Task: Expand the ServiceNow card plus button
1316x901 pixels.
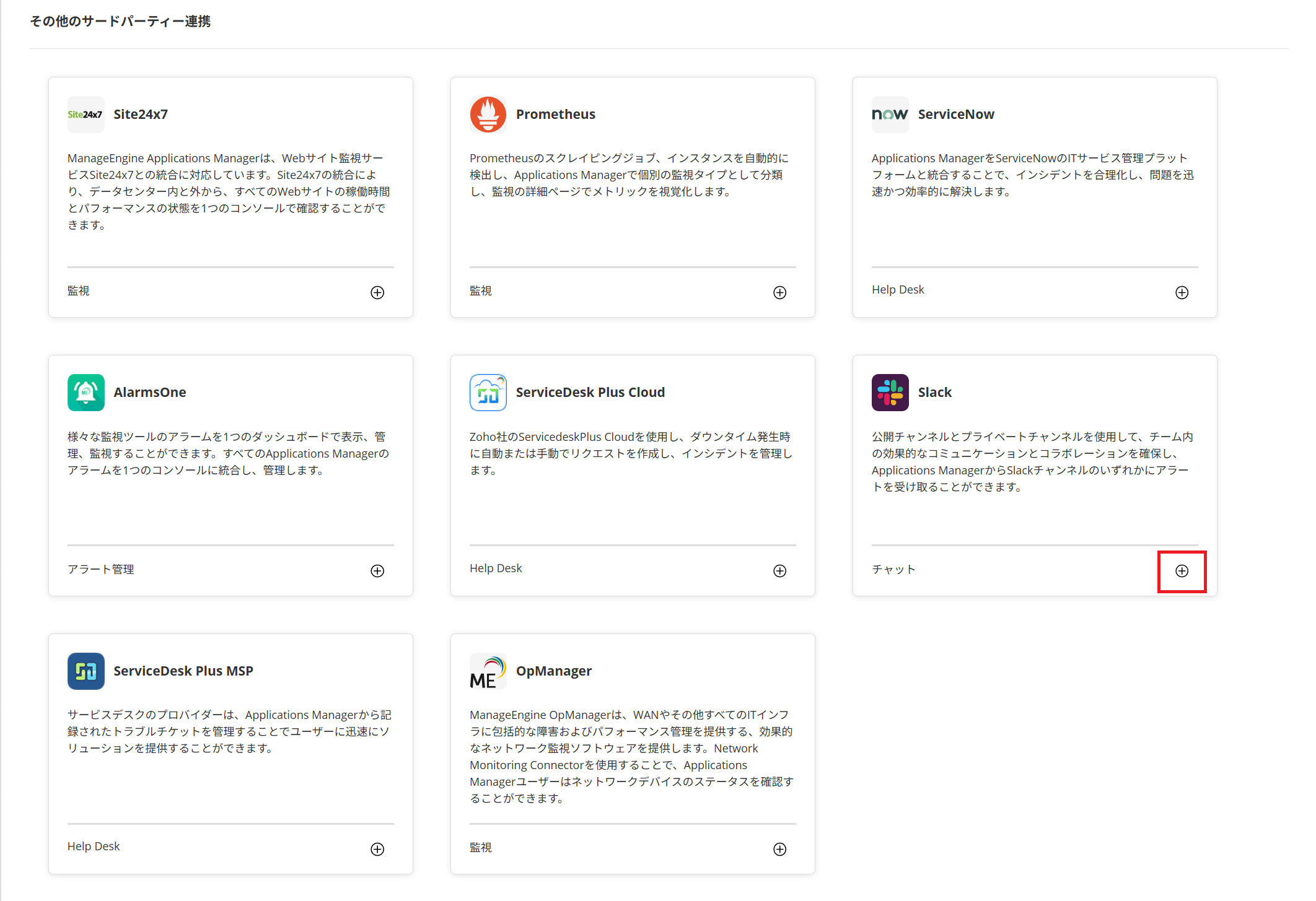Action: (x=1182, y=293)
